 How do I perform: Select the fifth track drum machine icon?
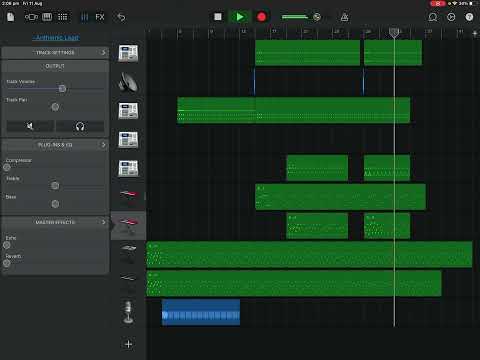(x=128, y=168)
